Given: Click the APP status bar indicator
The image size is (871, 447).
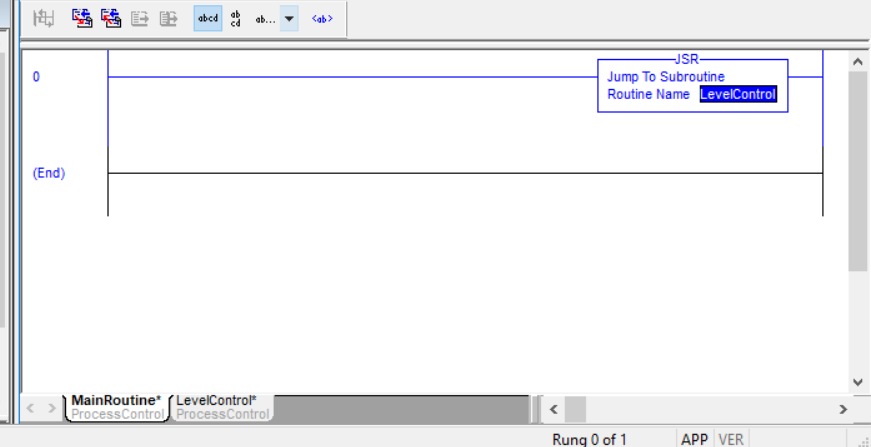Looking at the screenshot, I should point(694,440).
